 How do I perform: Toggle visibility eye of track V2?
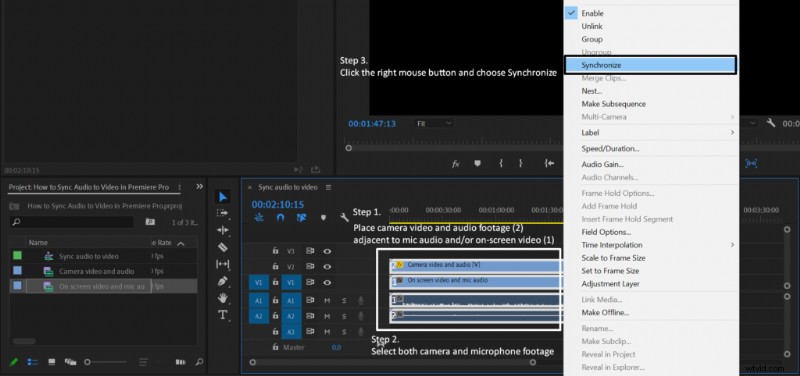(327, 266)
